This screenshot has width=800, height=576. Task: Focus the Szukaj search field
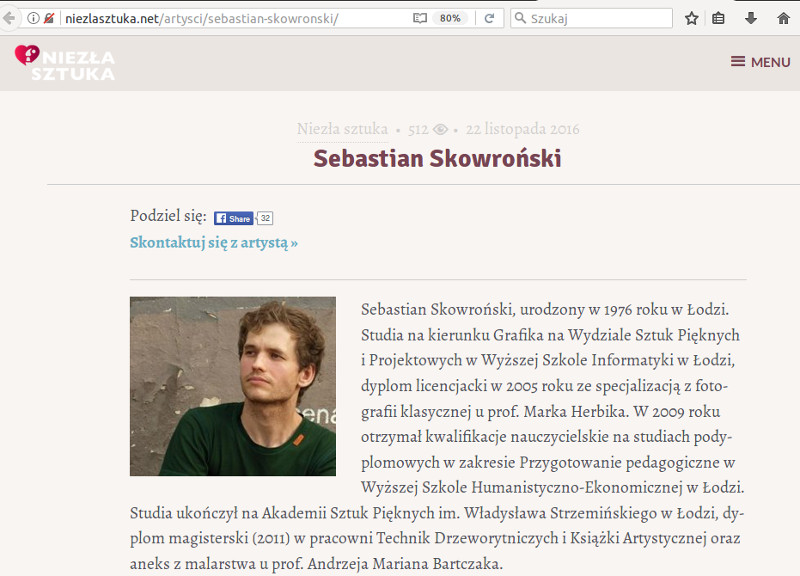[x=591, y=18]
